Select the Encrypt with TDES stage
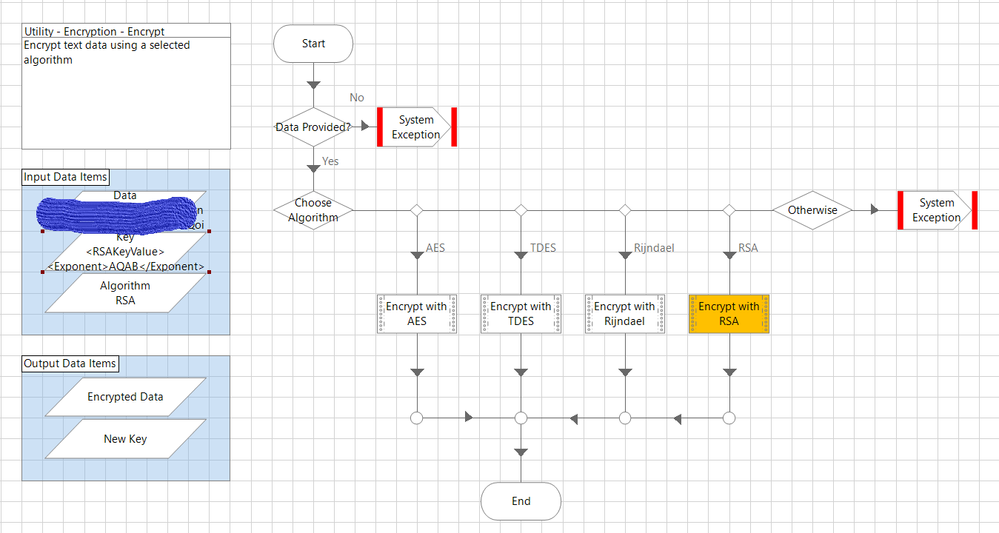Image resolution: width=999 pixels, height=533 pixels. pyautogui.click(x=521, y=314)
